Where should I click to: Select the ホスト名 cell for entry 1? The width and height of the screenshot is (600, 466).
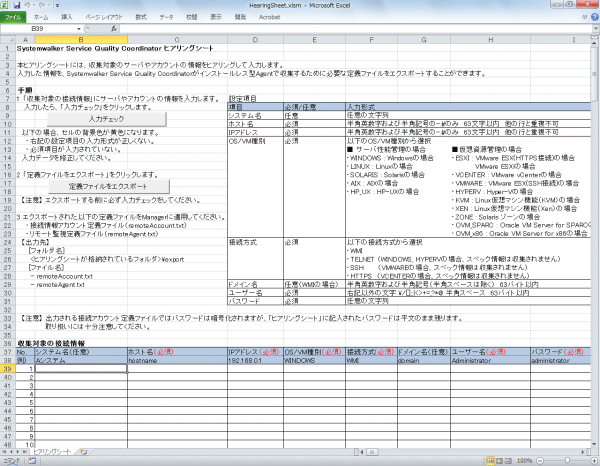178,369
